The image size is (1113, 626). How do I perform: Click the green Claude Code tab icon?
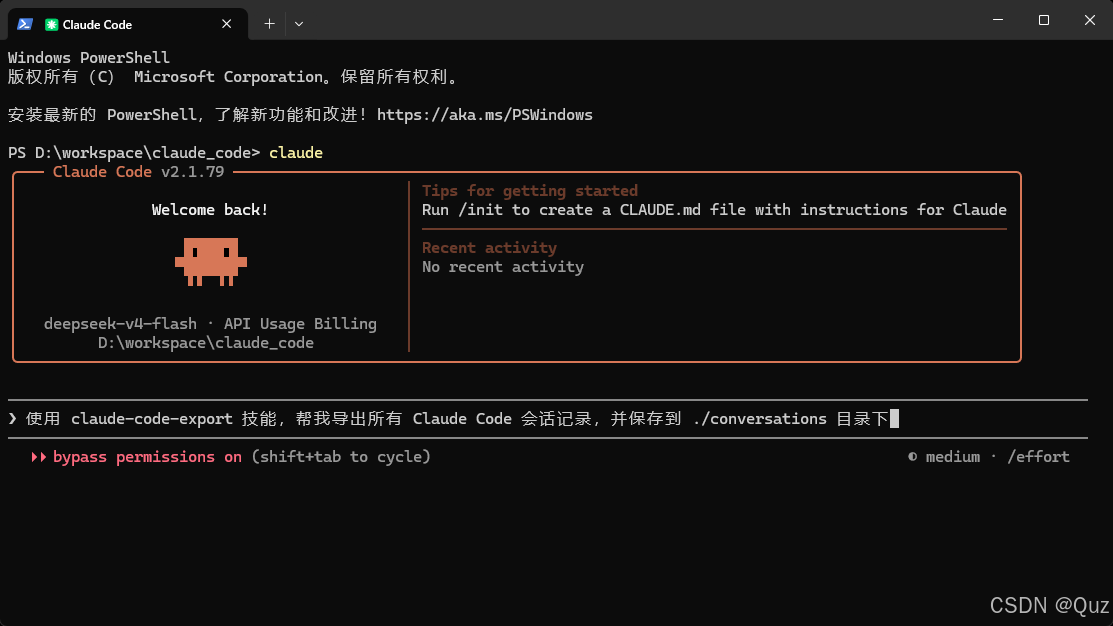(x=51, y=25)
